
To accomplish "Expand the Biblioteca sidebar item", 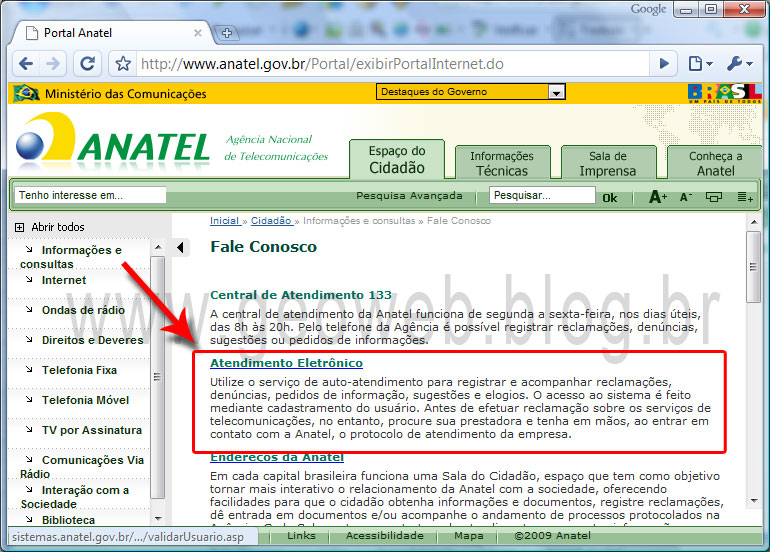I will coord(68,520).
